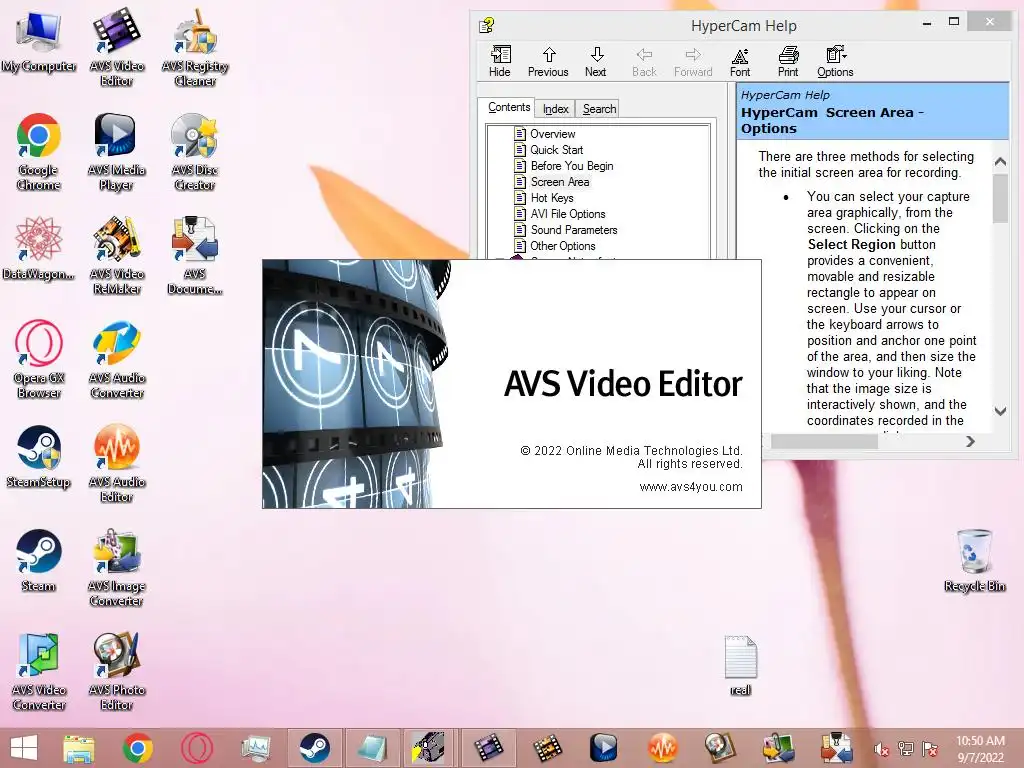
Task: Open AVS Image Converter from the taskbar
Action: coord(778,748)
